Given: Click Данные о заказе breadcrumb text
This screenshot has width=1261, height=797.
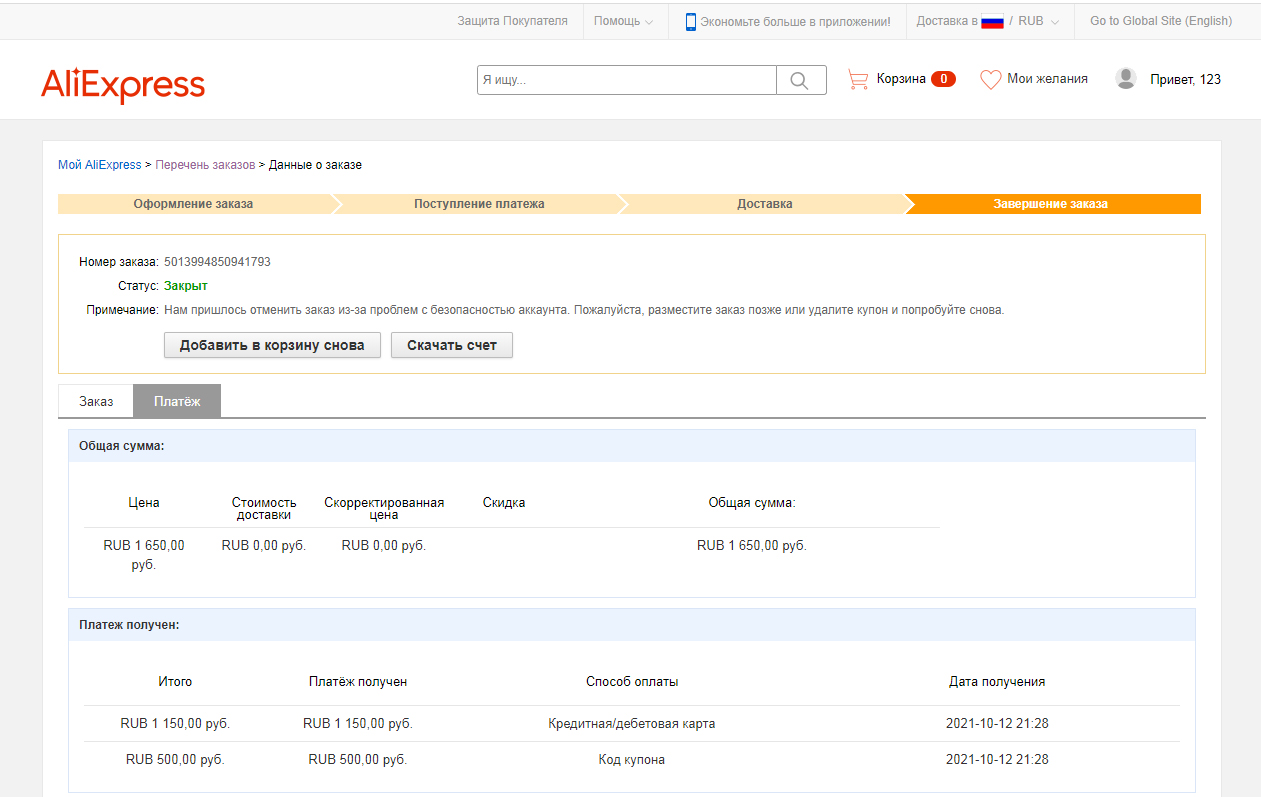Looking at the screenshot, I should (315, 165).
